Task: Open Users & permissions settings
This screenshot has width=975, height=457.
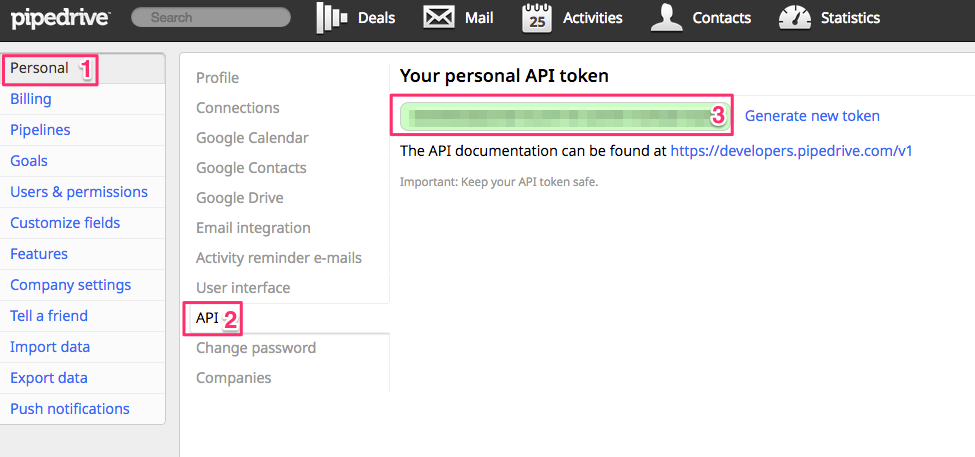Action: tap(79, 192)
